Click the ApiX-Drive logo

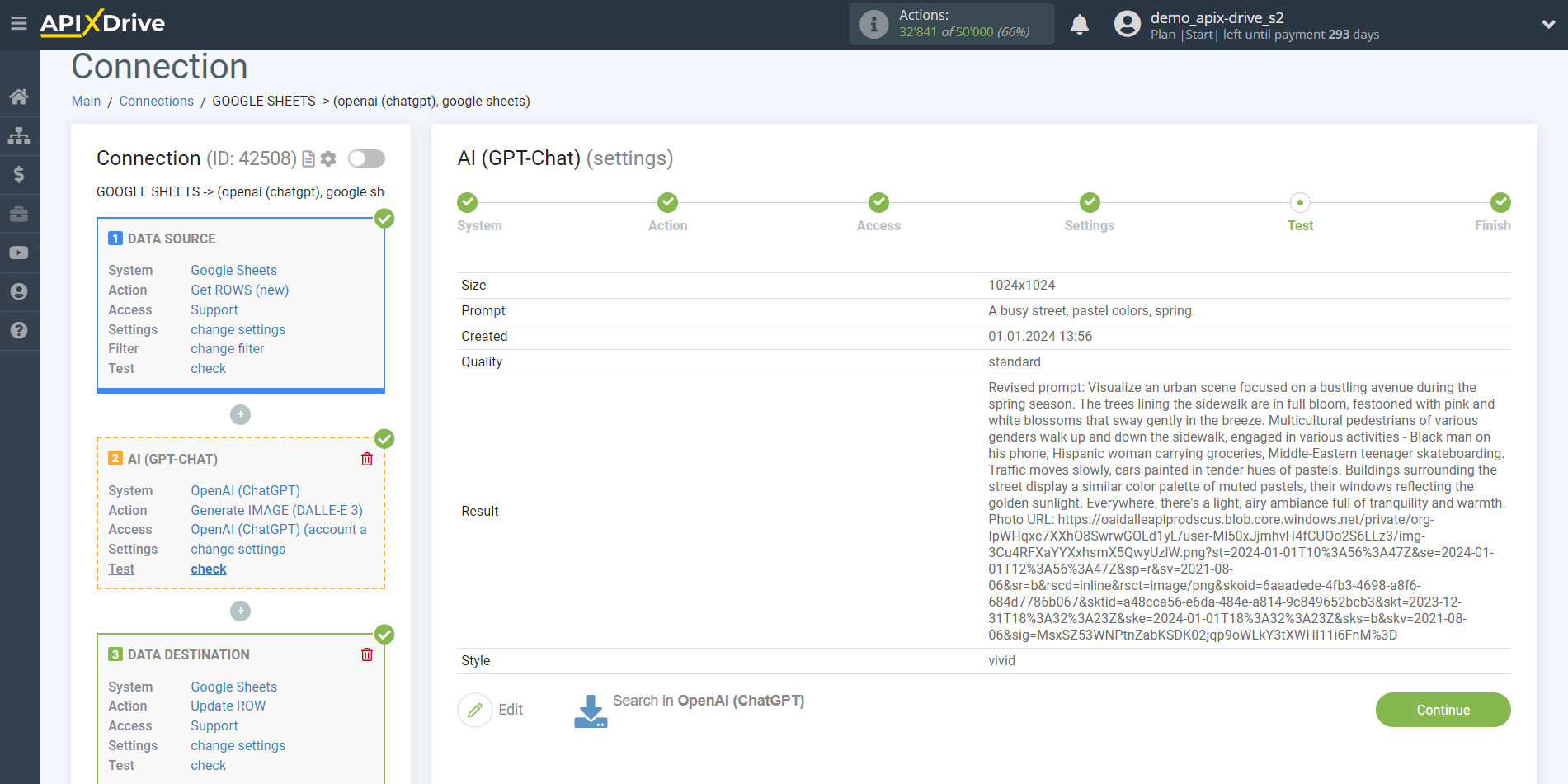click(102, 23)
